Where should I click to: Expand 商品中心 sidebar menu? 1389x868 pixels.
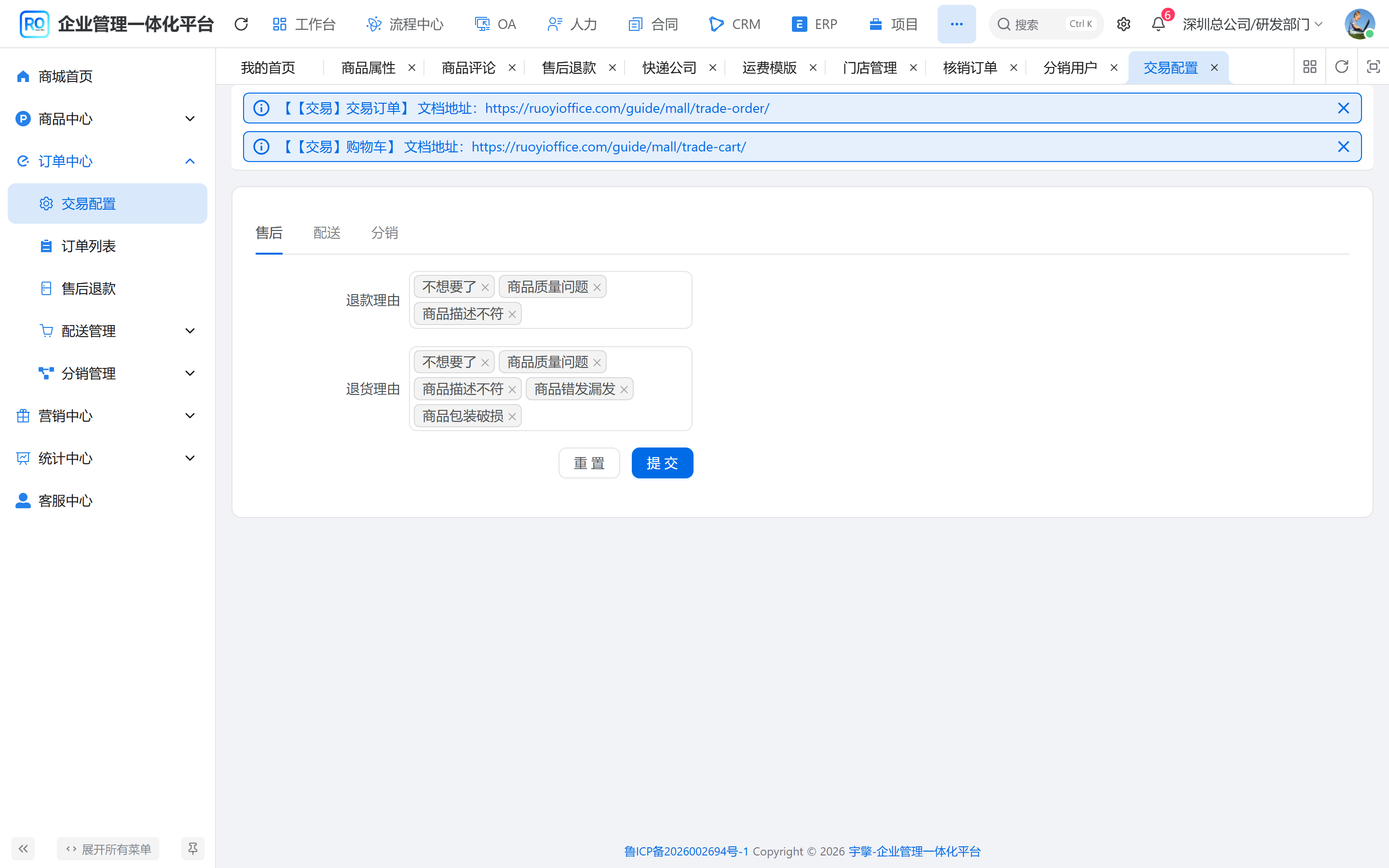[108, 119]
